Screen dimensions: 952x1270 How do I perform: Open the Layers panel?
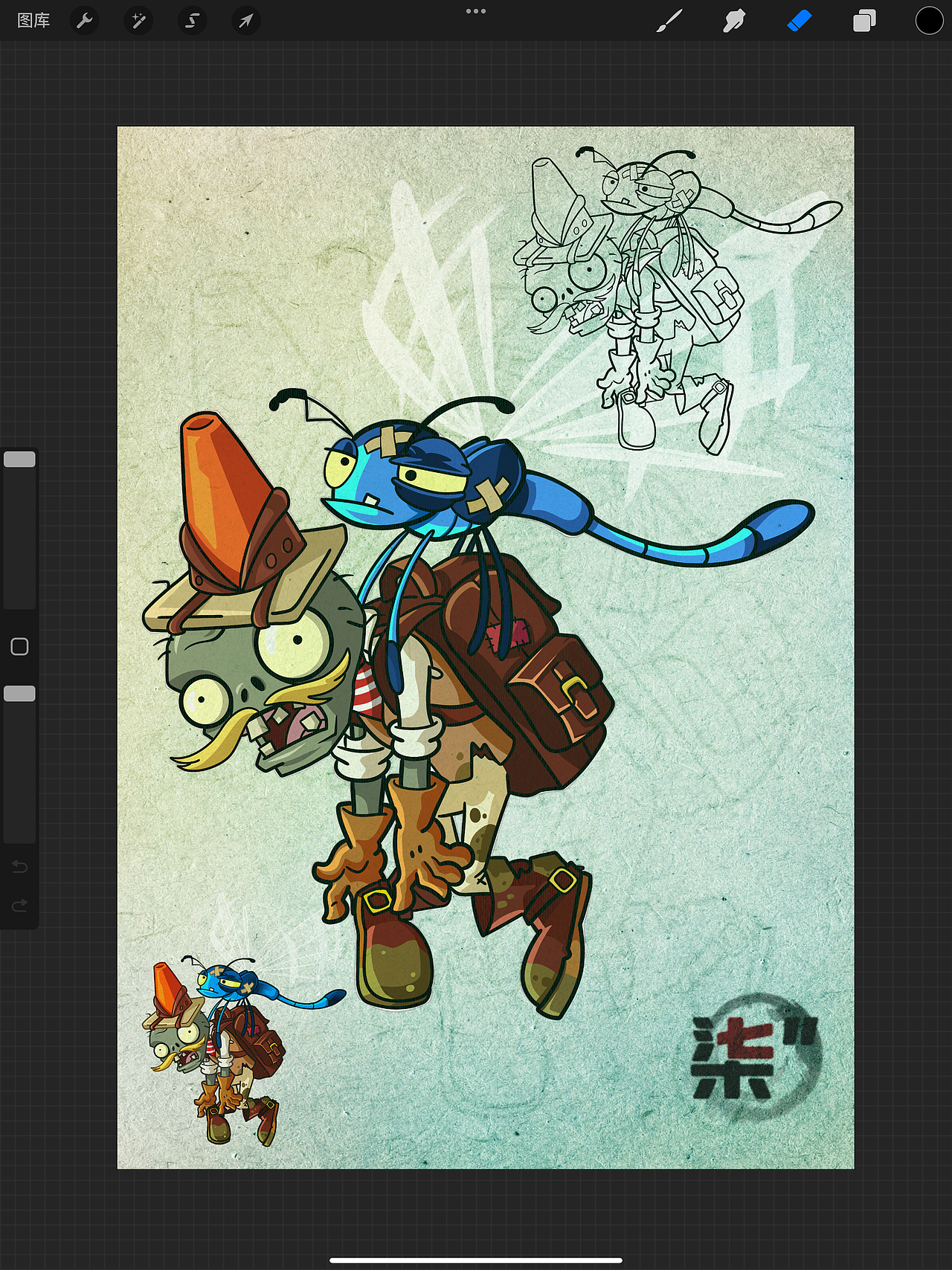pos(864,21)
